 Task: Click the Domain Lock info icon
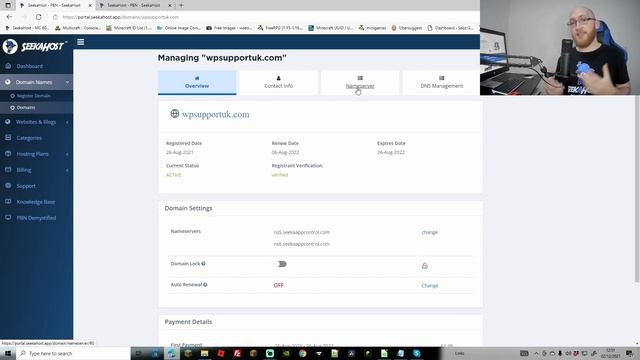point(203,264)
